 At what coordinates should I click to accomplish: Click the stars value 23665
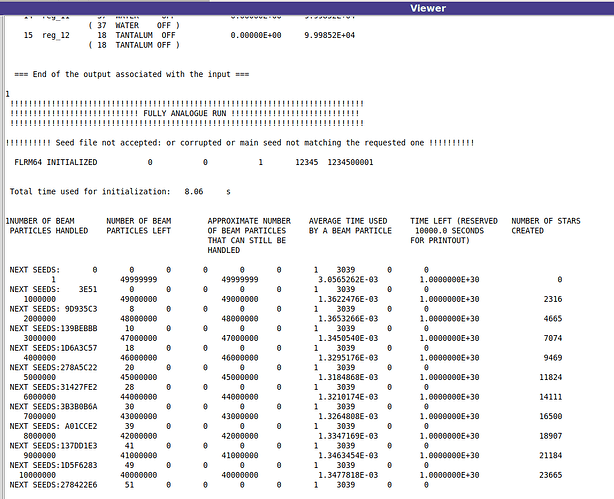pos(551,475)
